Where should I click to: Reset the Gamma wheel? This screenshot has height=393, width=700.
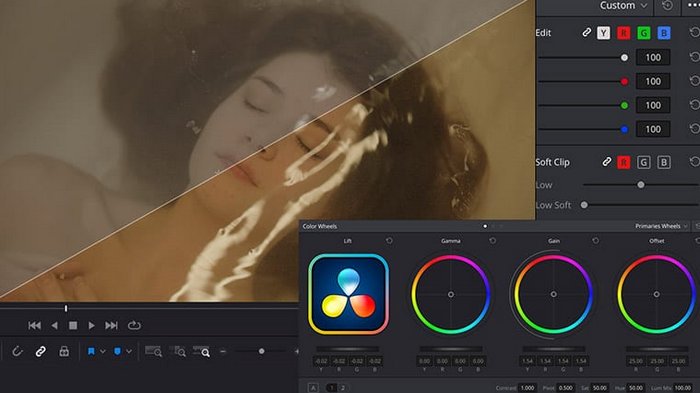492,241
